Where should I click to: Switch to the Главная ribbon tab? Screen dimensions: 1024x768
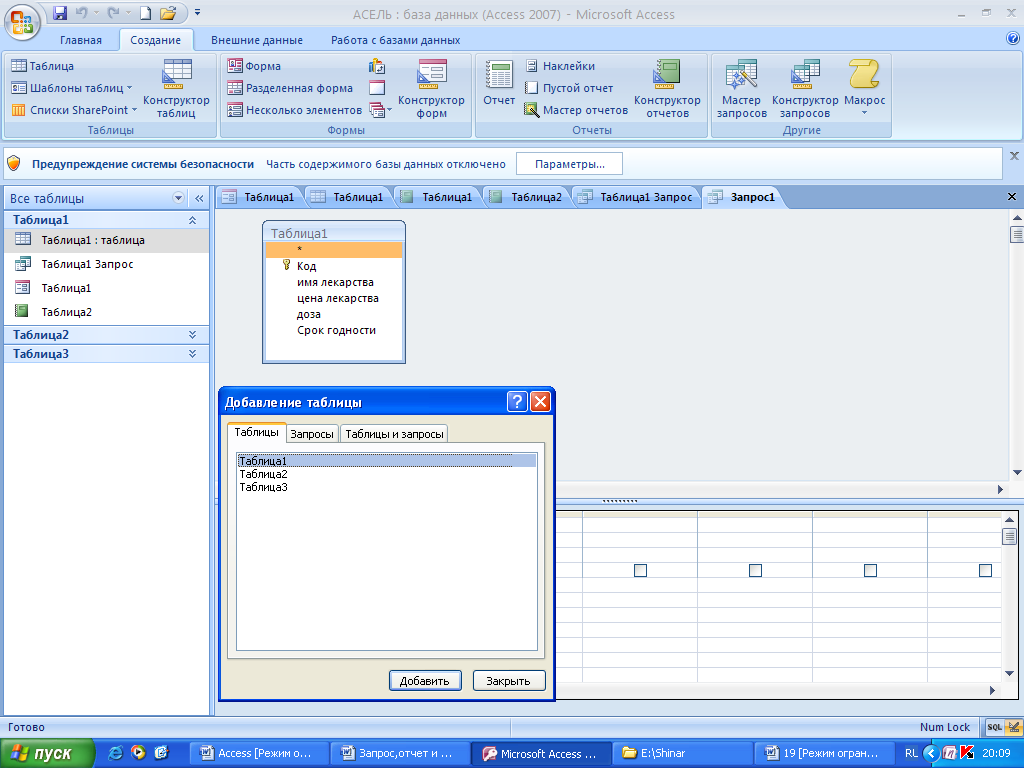(81, 40)
